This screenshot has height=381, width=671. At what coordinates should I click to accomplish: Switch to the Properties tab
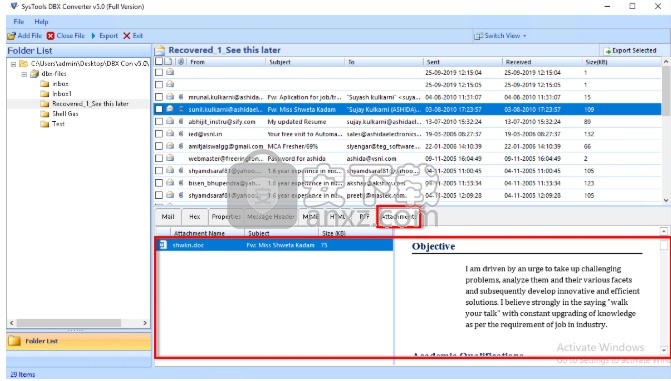click(226, 217)
